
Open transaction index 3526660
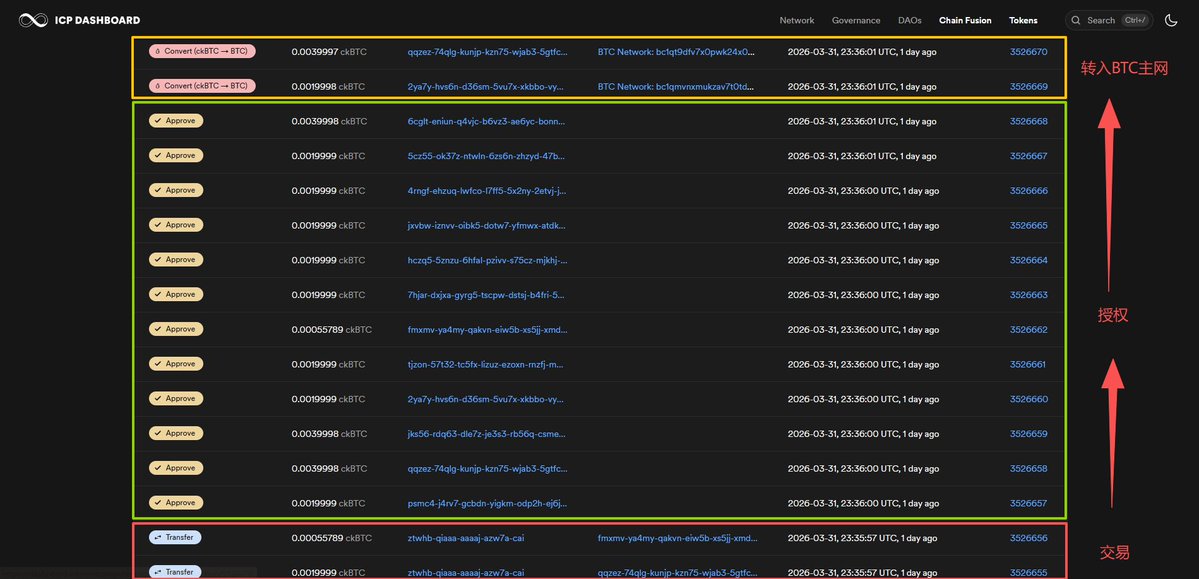tap(1028, 399)
